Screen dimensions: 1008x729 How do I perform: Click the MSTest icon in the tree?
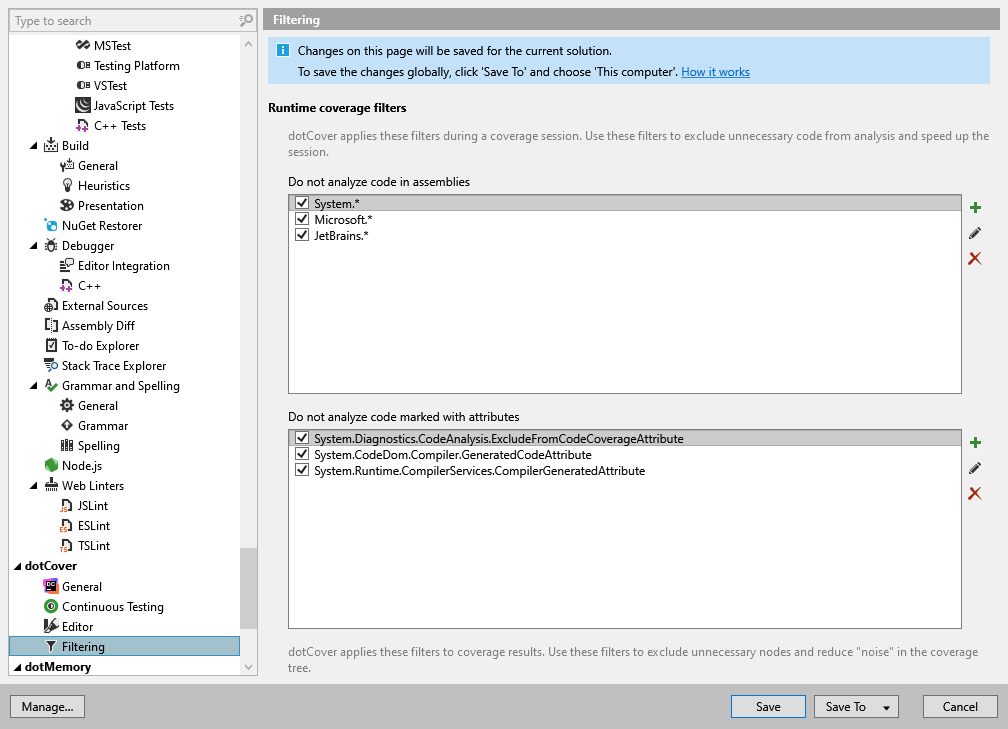(x=82, y=45)
